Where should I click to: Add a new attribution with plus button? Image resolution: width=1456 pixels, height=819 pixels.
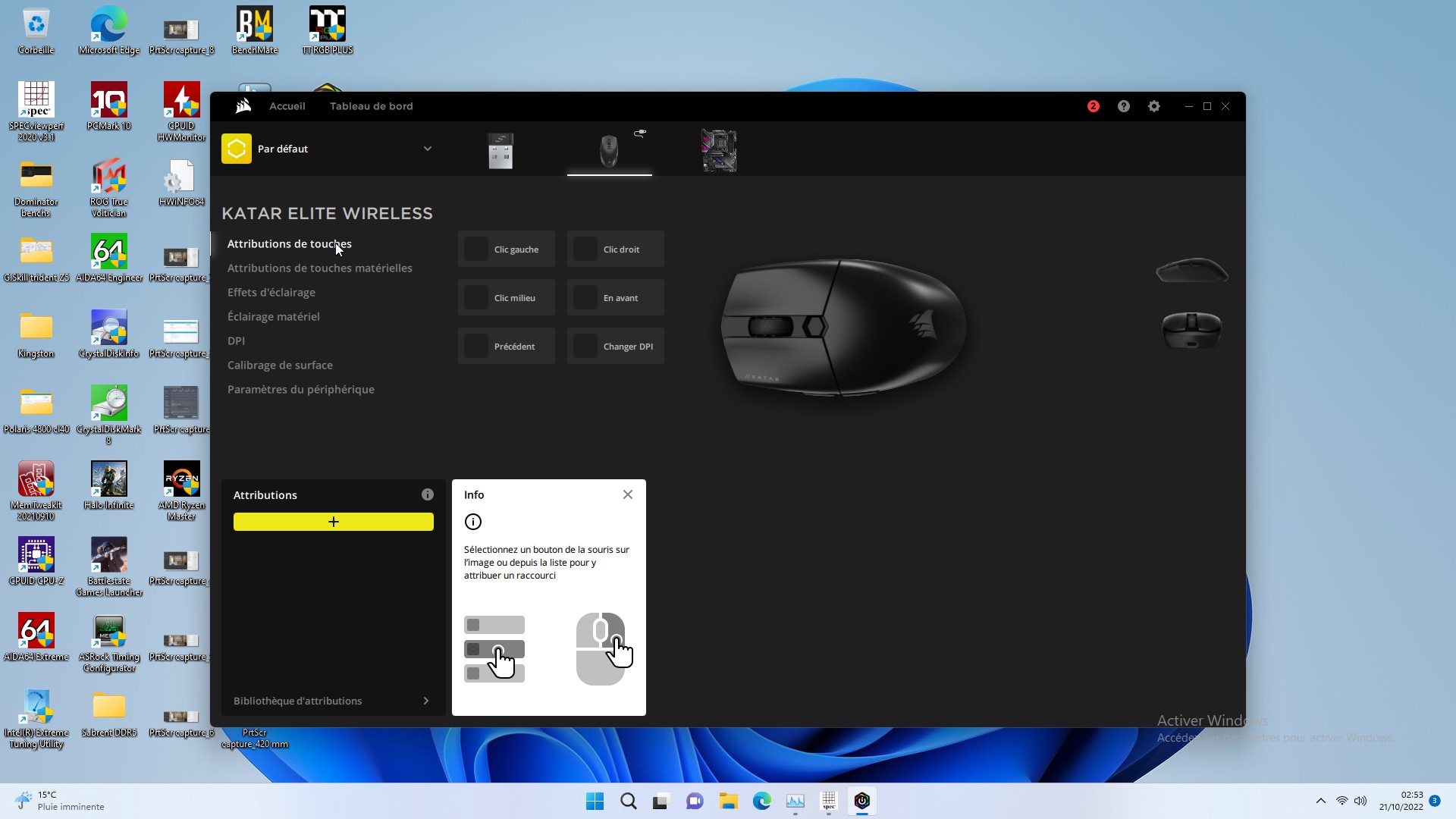(334, 522)
